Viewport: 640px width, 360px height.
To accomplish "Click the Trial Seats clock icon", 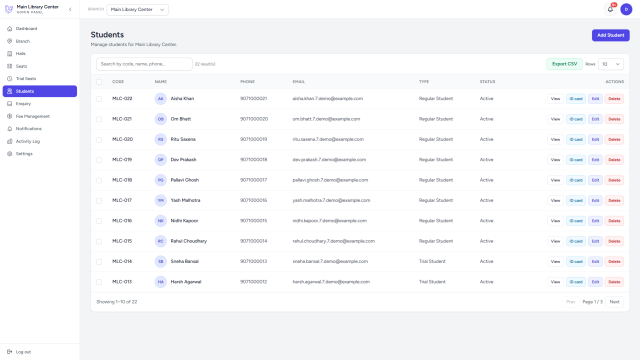I will click(x=10, y=78).
